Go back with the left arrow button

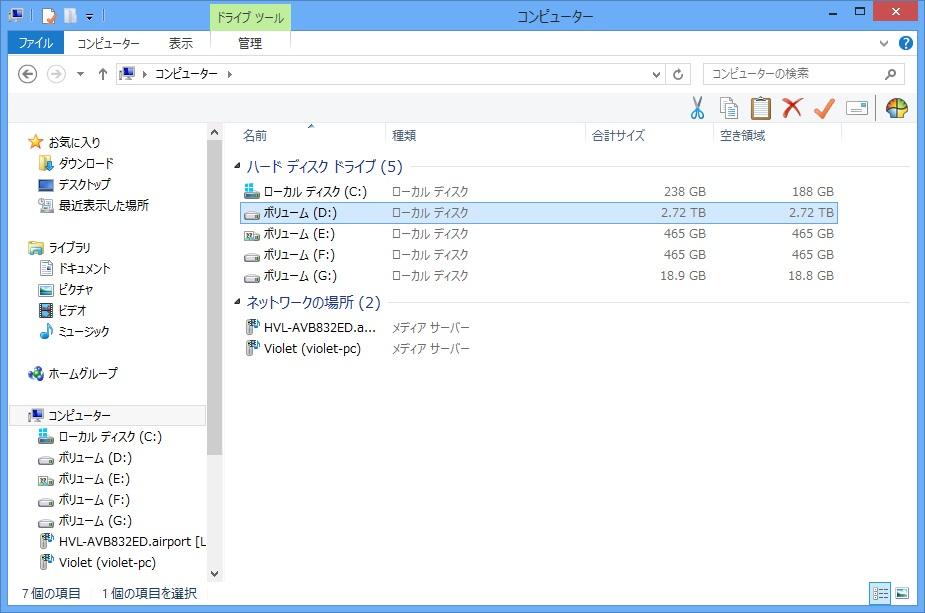(28, 74)
